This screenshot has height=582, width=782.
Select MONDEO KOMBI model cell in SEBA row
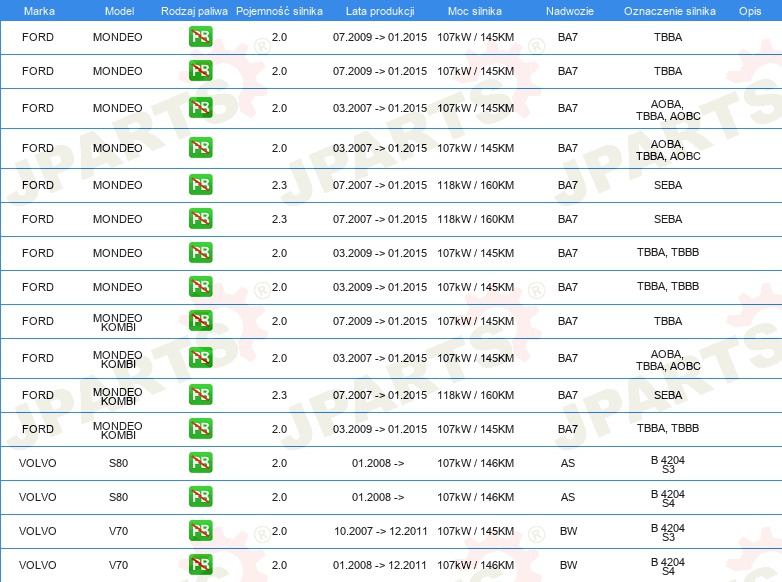(118, 396)
